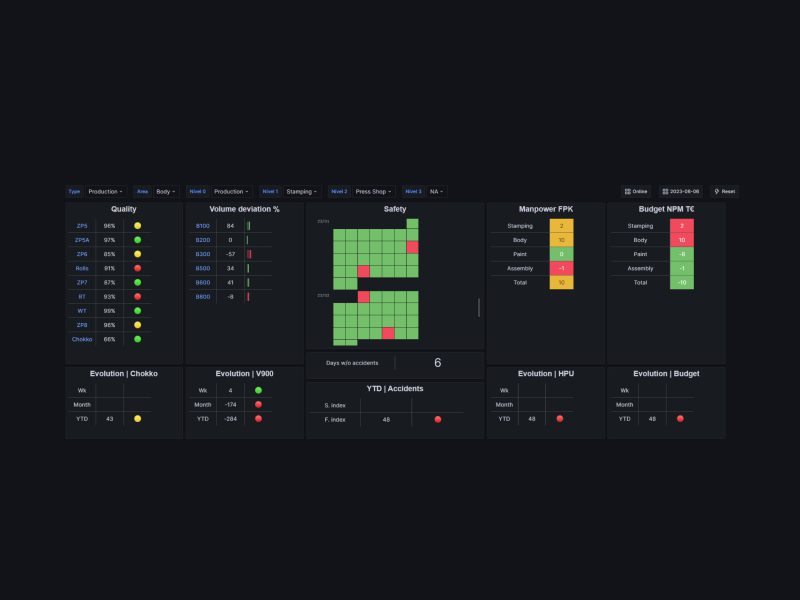Image resolution: width=800 pixels, height=600 pixels.
Task: Click the red status dot for Rolls
Action: [x=137, y=268]
